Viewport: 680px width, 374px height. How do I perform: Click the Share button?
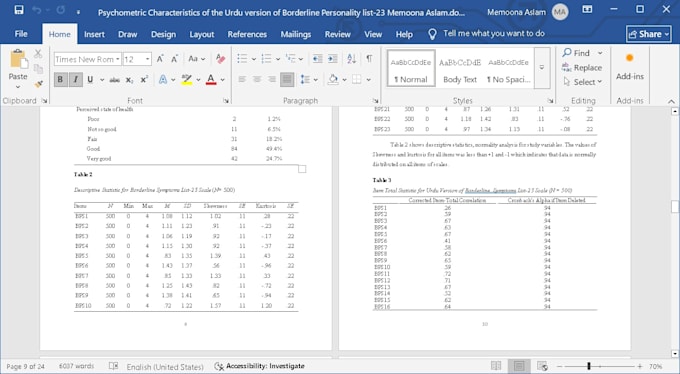pyautogui.click(x=649, y=34)
